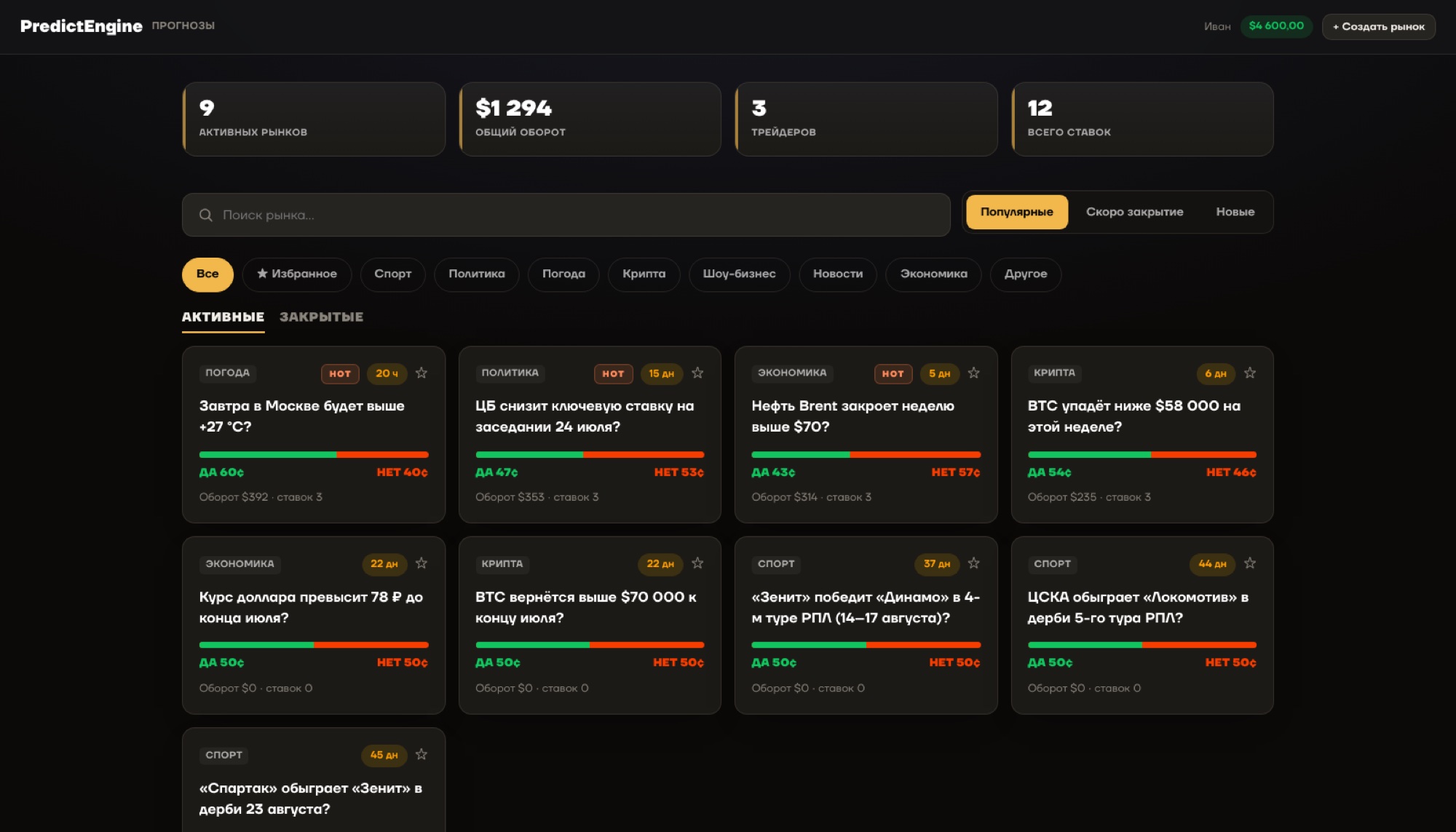This screenshot has height=832, width=1456.
Task: Filter markets by Политика category
Action: [x=476, y=274]
